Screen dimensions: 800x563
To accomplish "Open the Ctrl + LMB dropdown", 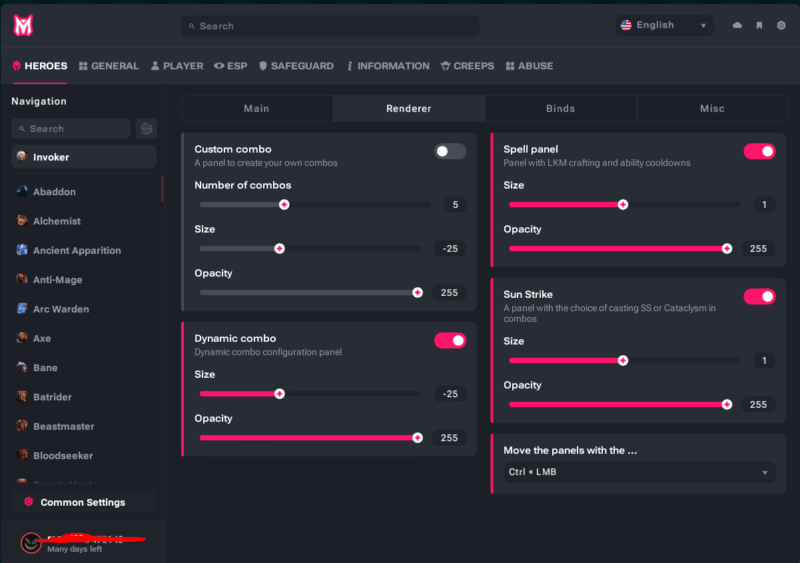I will pyautogui.click(x=639, y=472).
